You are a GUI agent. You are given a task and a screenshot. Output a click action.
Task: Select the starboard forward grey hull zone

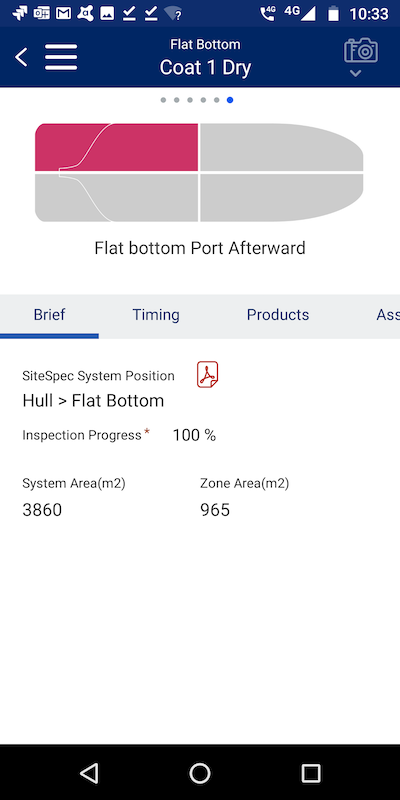pyautogui.click(x=281, y=198)
